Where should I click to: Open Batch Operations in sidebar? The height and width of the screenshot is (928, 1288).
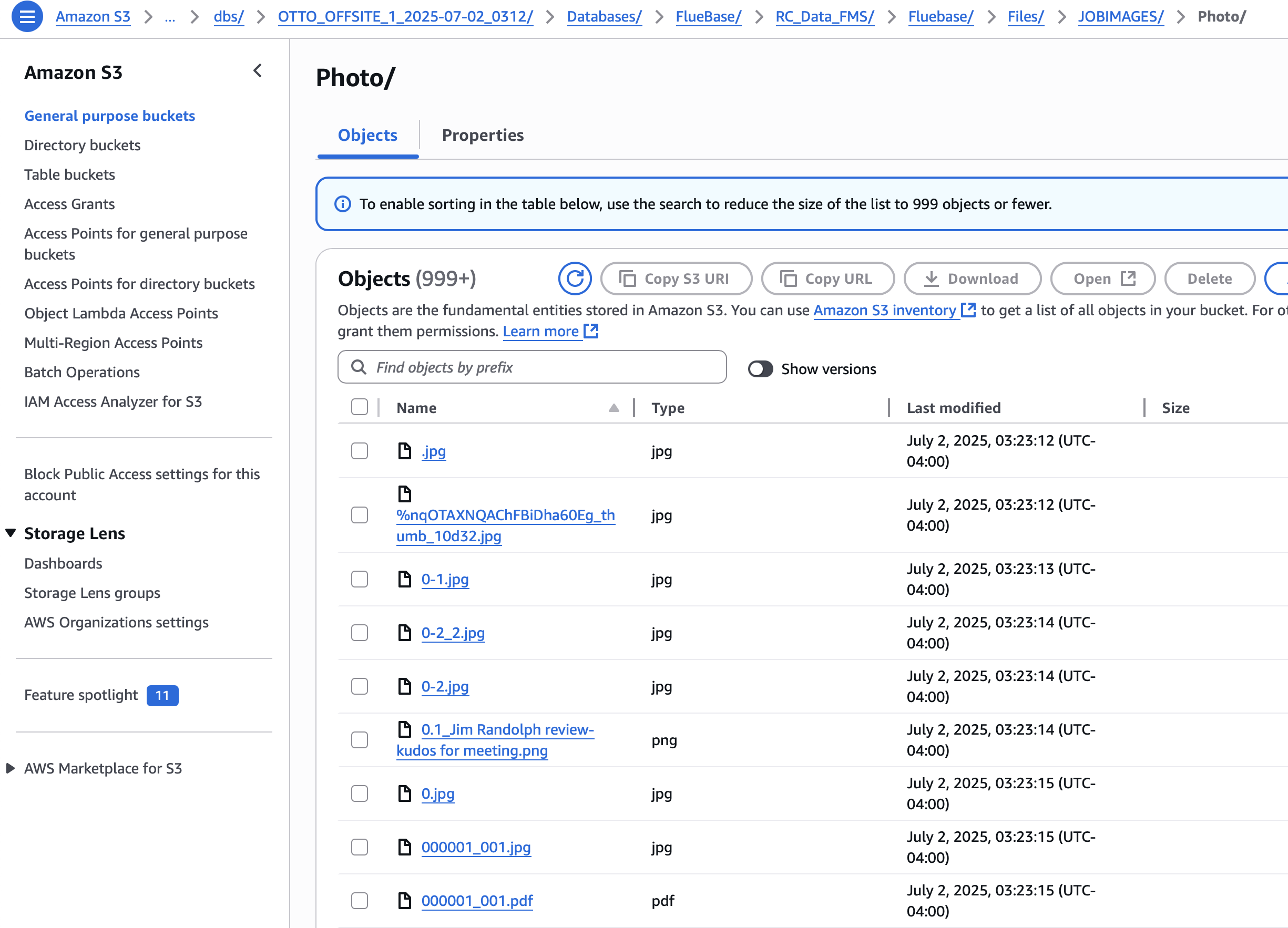(82, 373)
